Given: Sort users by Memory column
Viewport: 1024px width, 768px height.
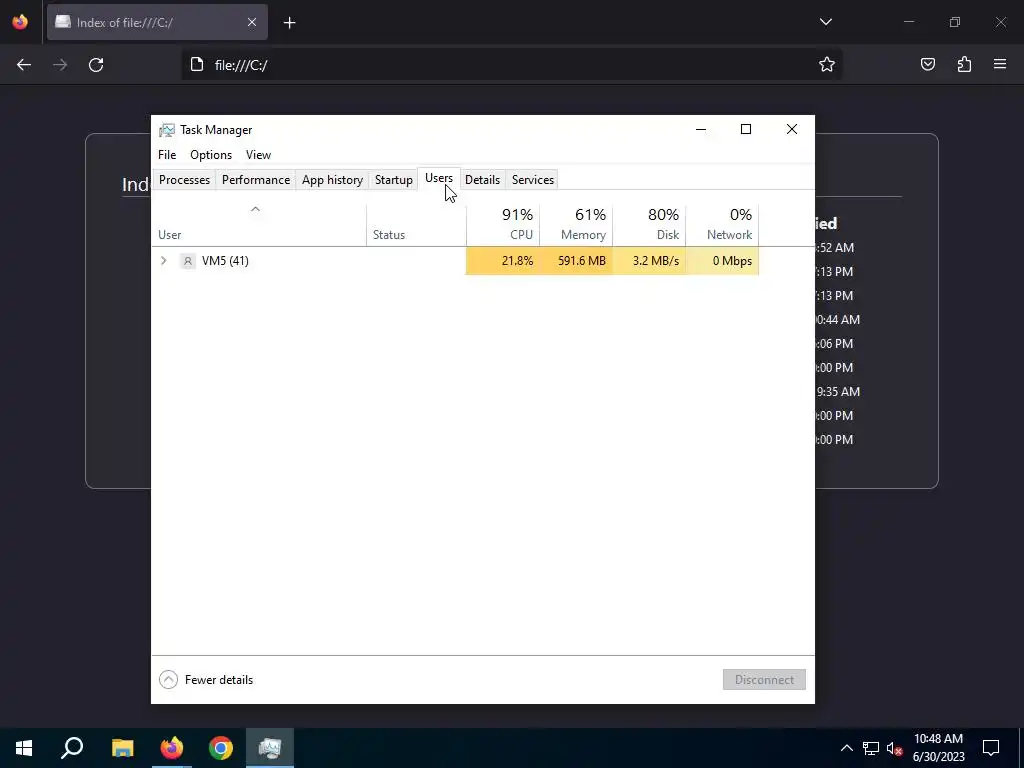Looking at the screenshot, I should coord(576,225).
